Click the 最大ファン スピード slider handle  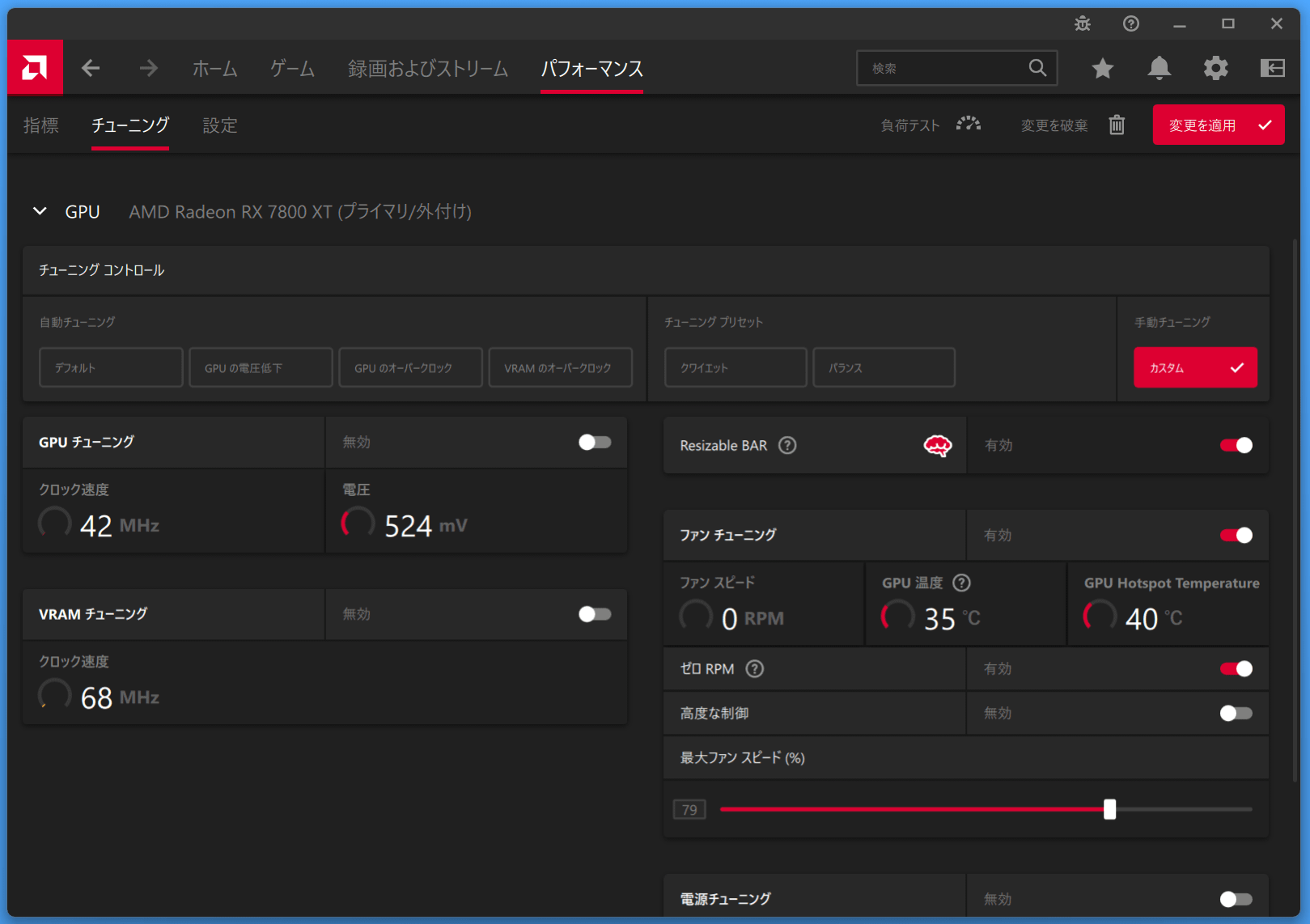point(1109,809)
